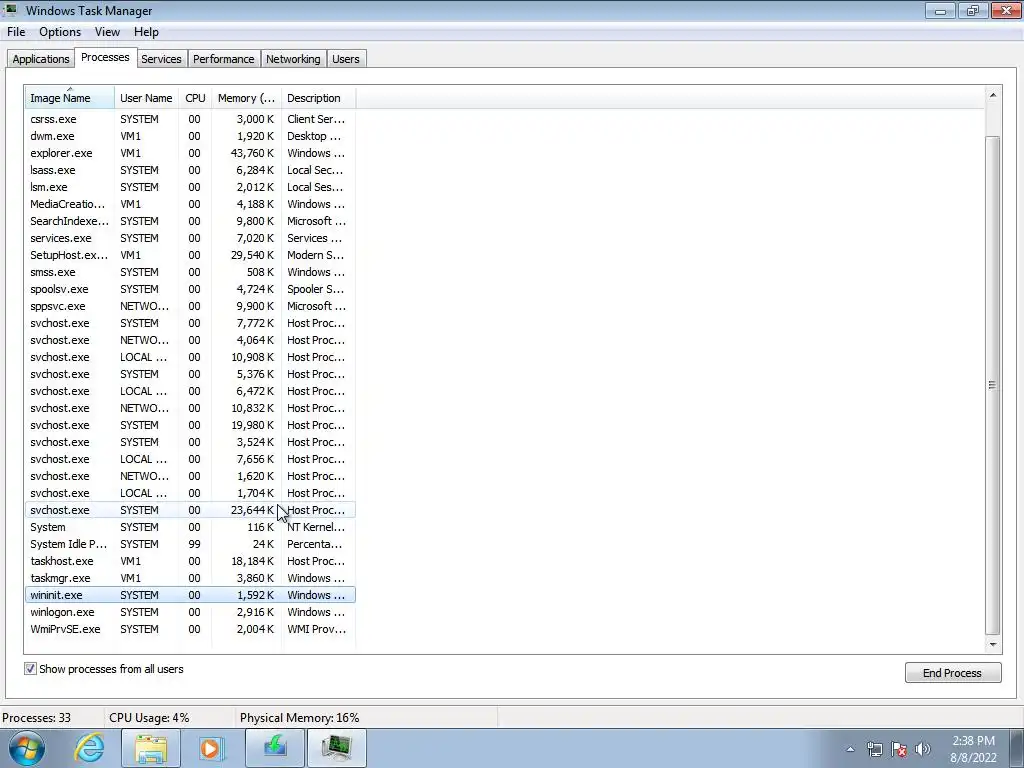Switch to the Applications tab
This screenshot has width=1024, height=768.
[40, 59]
